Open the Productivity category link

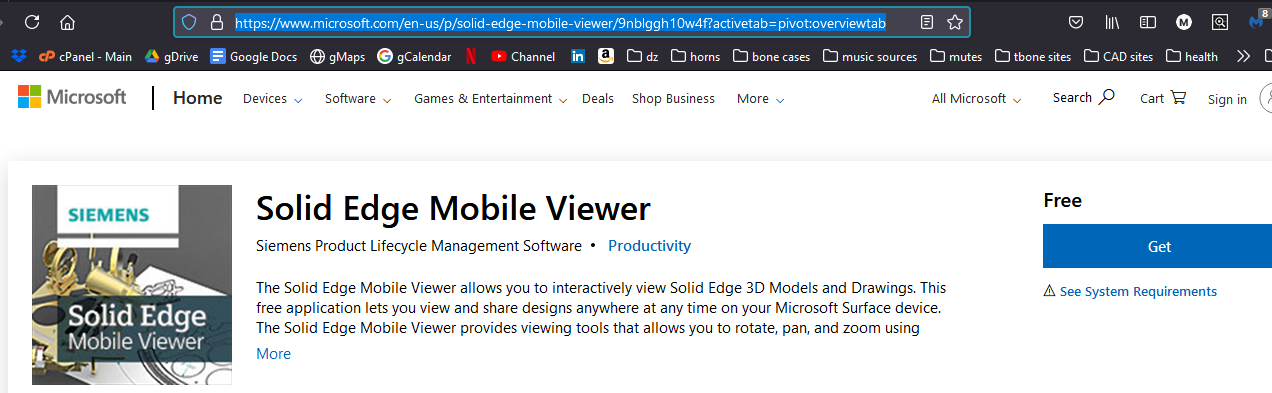tap(649, 245)
